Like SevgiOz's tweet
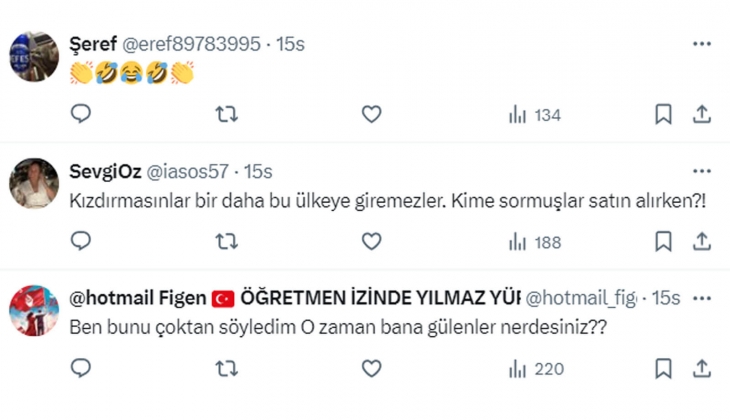 [x=371, y=241]
